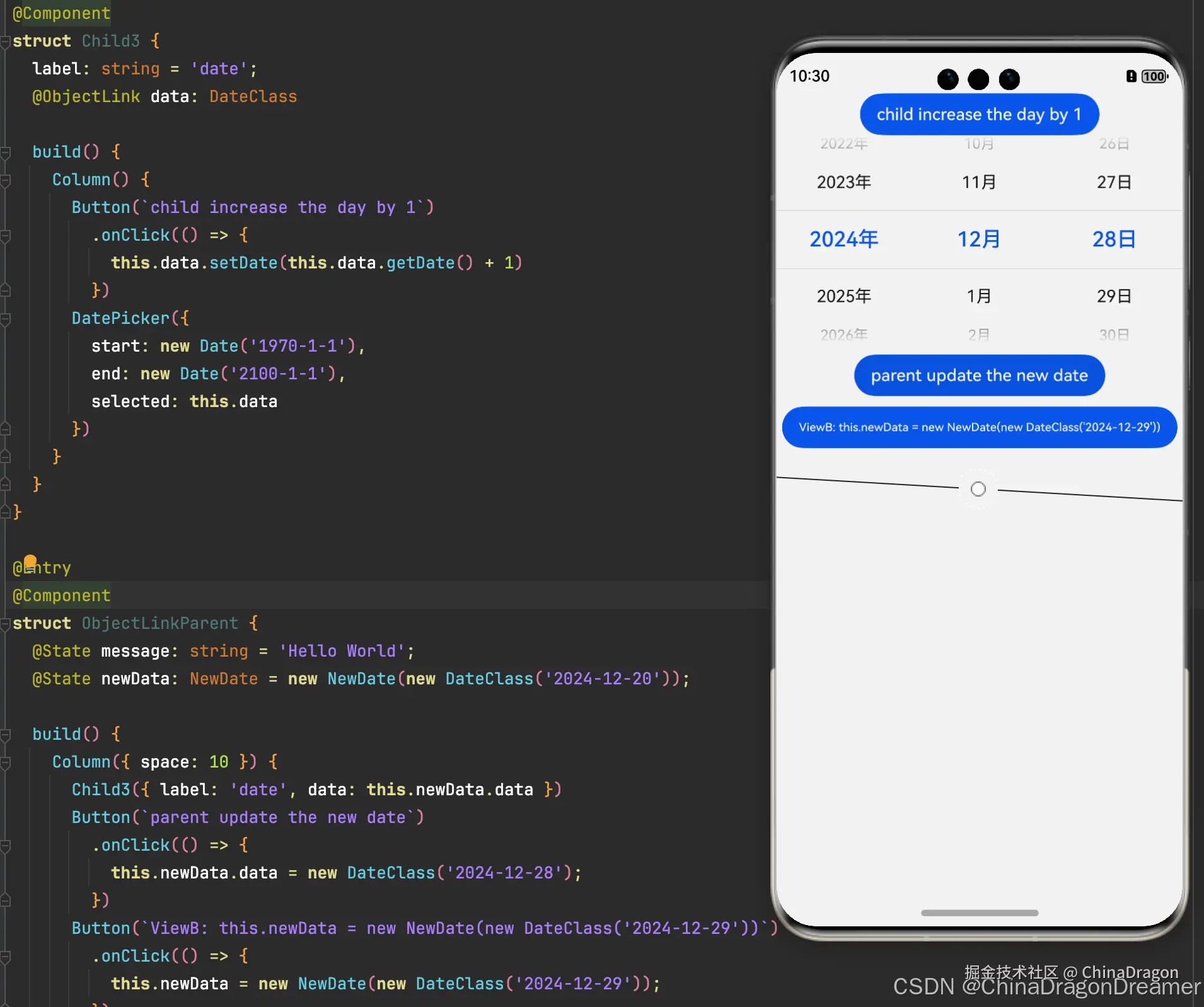The width and height of the screenshot is (1204, 1007).
Task: Fold the DatePicker({ options block
Action: pyautogui.click(x=6, y=319)
